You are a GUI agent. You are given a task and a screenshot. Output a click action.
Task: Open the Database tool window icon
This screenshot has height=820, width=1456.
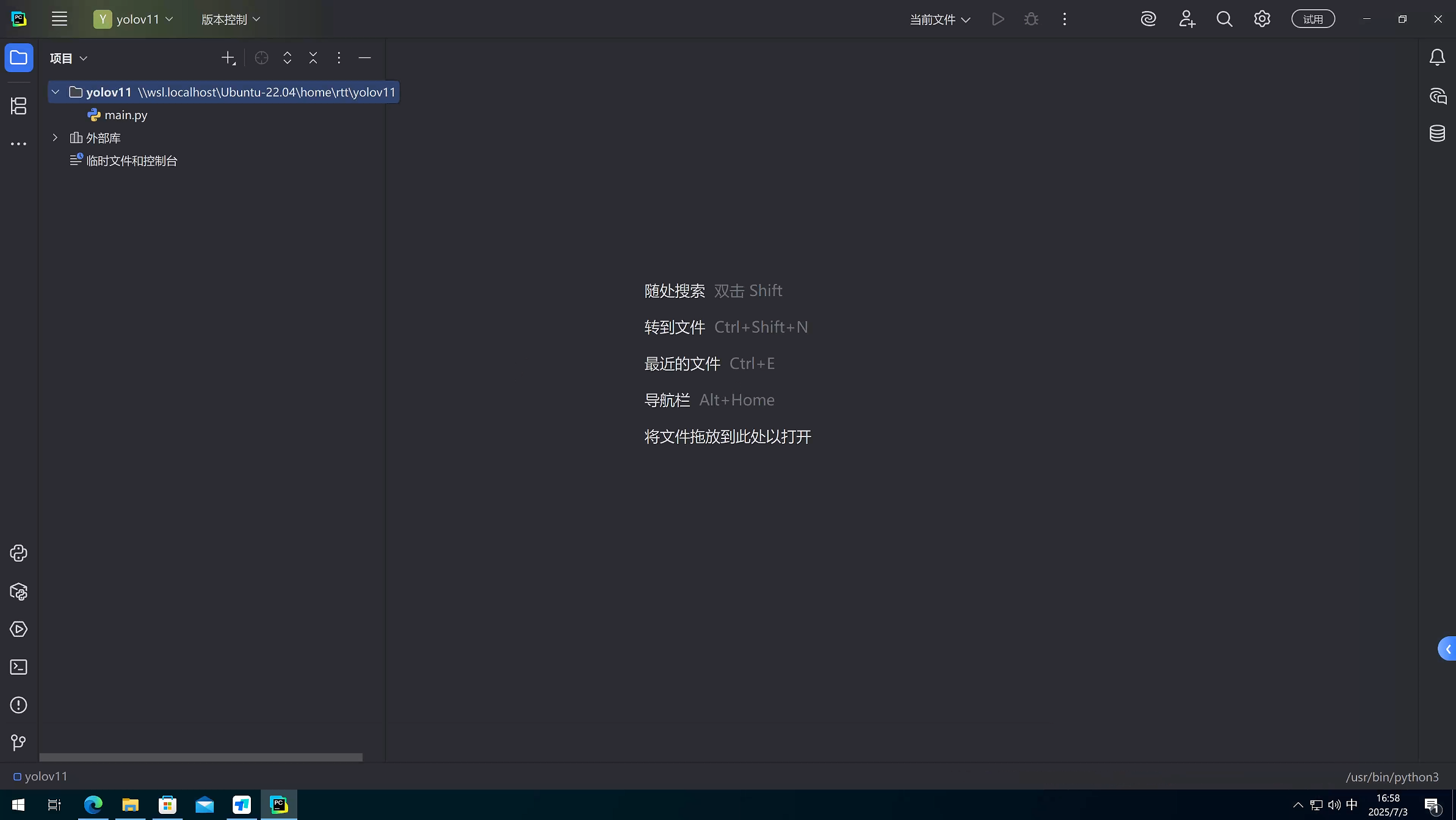(1437, 133)
